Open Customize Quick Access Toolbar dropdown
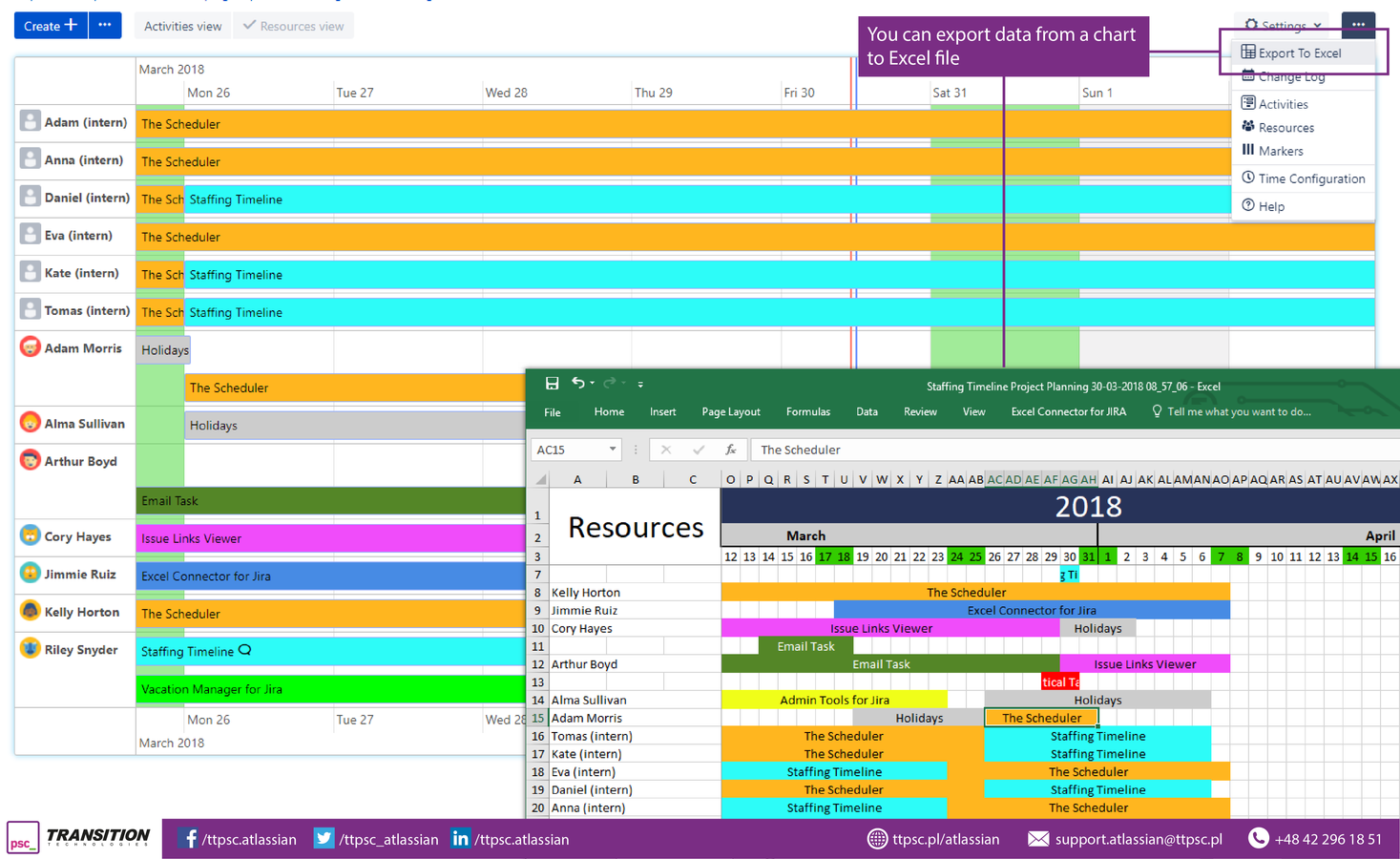The height and width of the screenshot is (859, 1400). (640, 384)
